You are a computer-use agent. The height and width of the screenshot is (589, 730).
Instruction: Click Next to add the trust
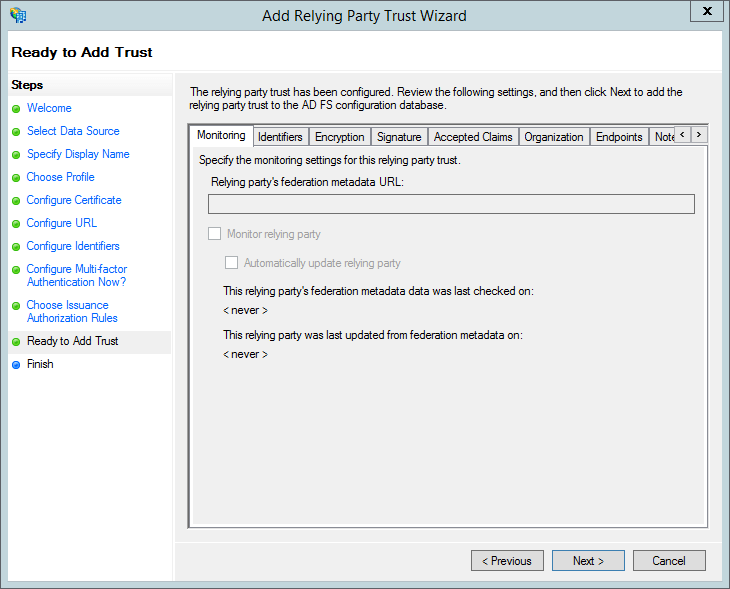(588, 561)
